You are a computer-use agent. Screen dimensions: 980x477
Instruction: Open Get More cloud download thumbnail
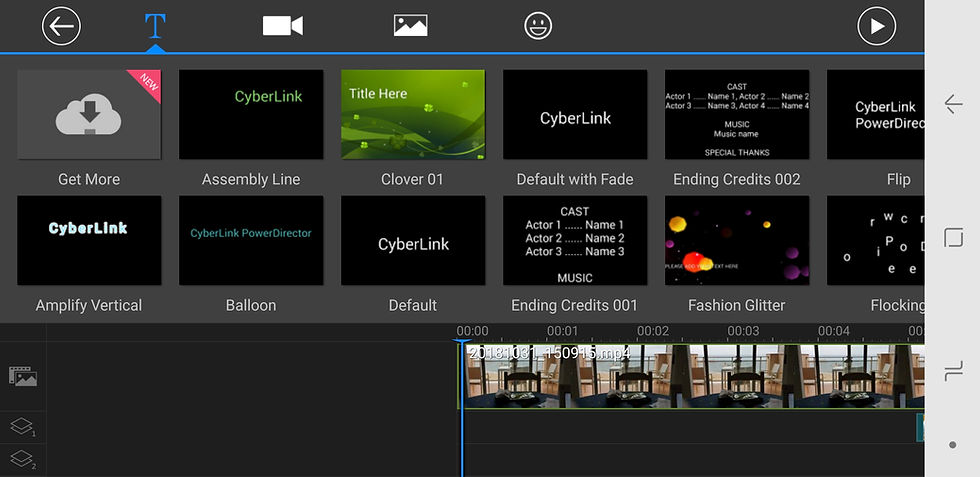coord(89,114)
